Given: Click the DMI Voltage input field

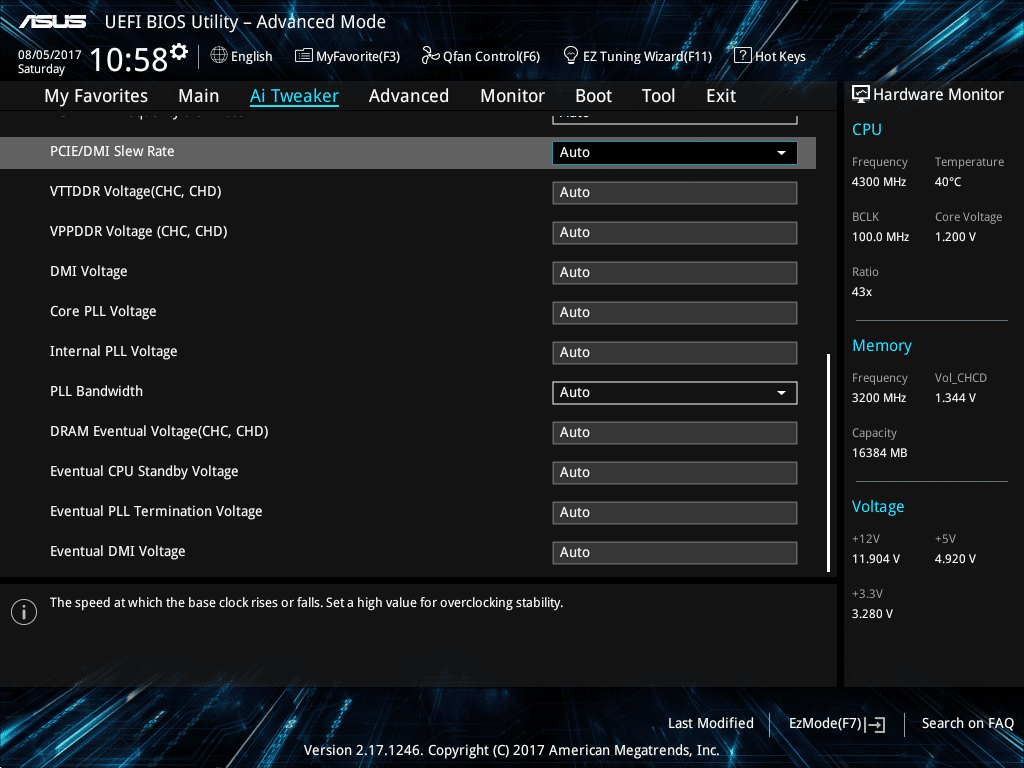Looking at the screenshot, I should (x=675, y=272).
